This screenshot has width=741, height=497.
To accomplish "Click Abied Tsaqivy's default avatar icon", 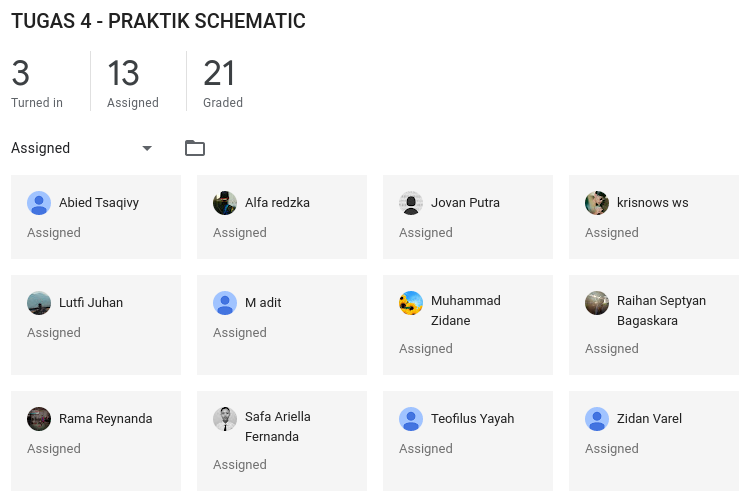I will tap(39, 203).
